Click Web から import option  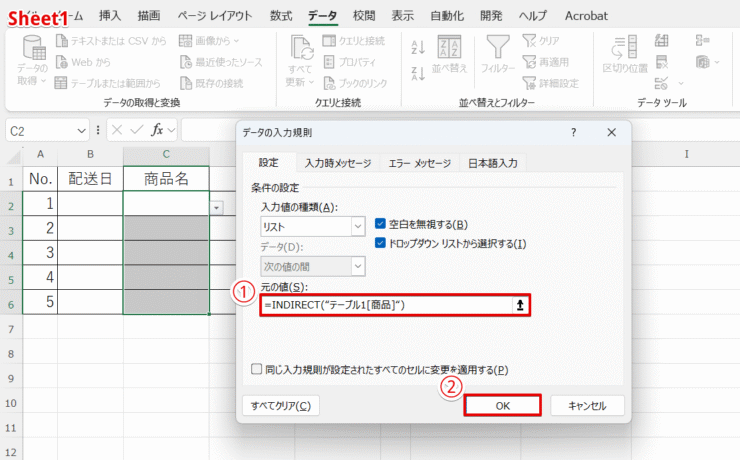(83, 62)
